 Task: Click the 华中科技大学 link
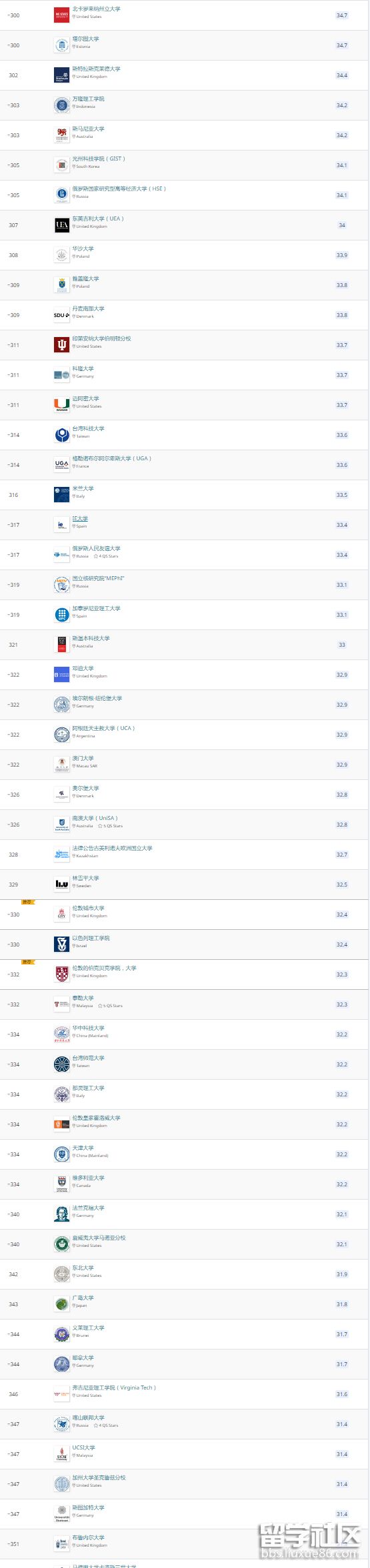[x=88, y=1028]
